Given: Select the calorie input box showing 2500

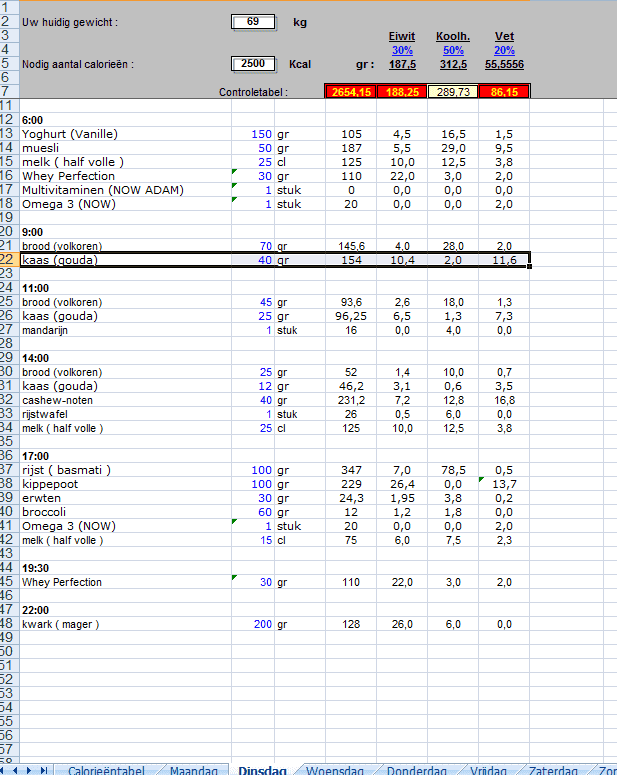Looking at the screenshot, I should coord(252,64).
